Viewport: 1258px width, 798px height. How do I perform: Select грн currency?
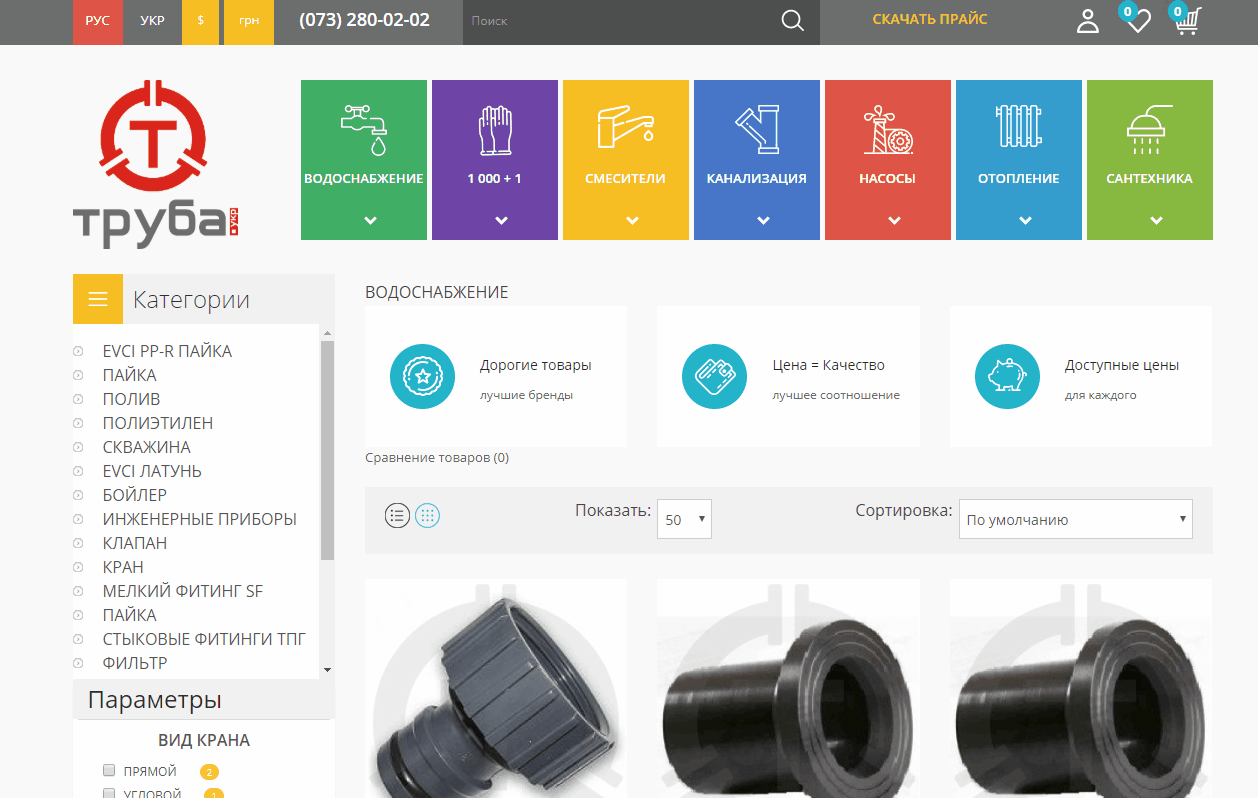(248, 20)
